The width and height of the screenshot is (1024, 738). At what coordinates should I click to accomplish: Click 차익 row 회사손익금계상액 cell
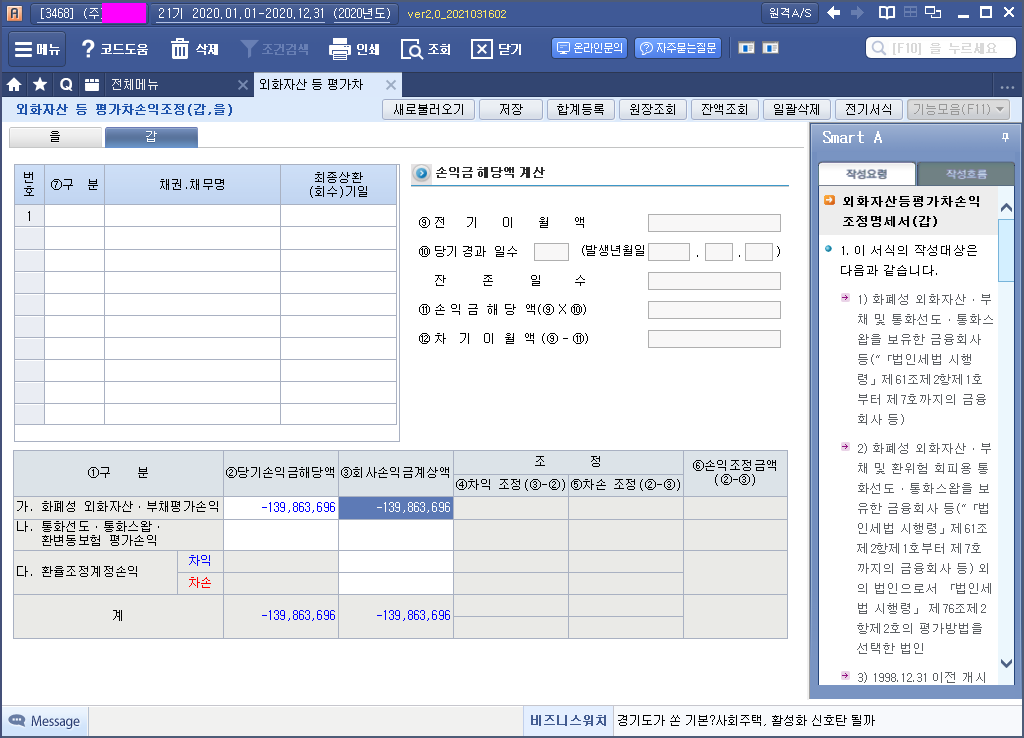click(x=396, y=561)
